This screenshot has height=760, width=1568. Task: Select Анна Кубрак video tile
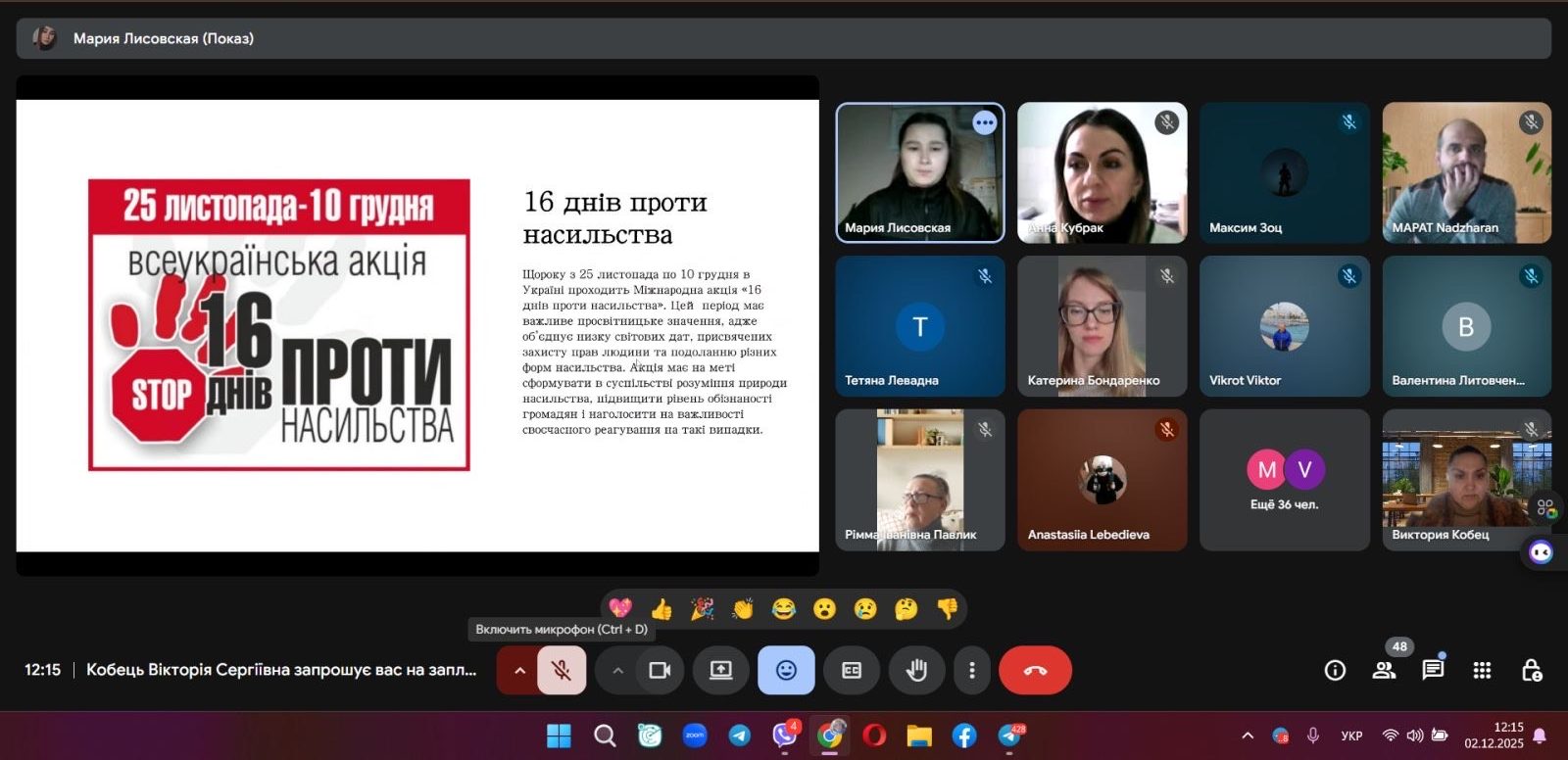(x=1102, y=172)
